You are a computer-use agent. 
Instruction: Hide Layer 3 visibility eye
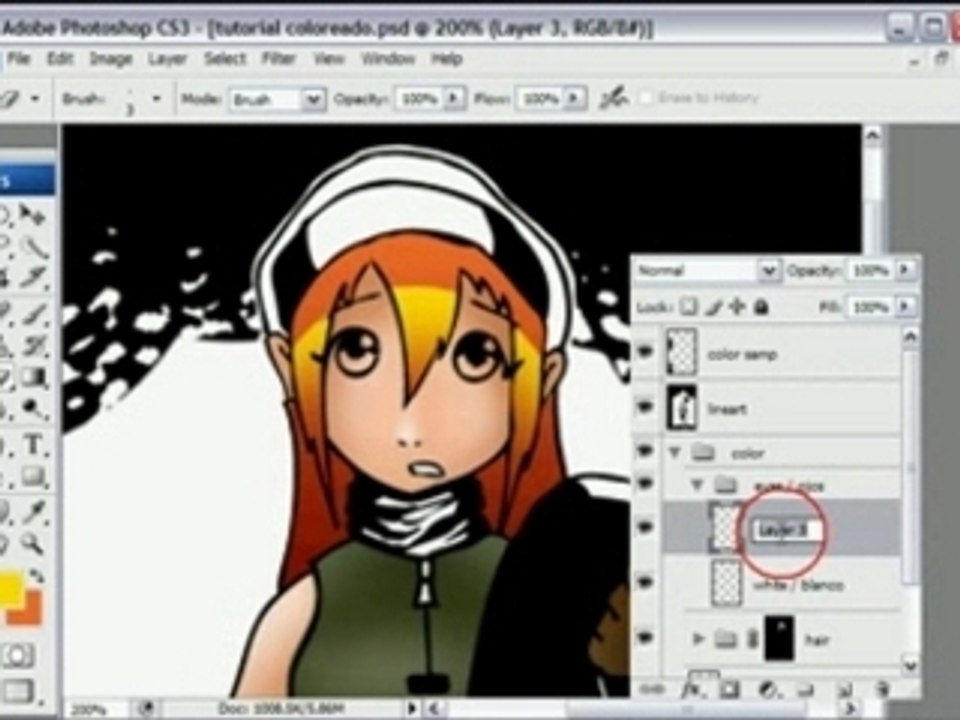coord(645,527)
